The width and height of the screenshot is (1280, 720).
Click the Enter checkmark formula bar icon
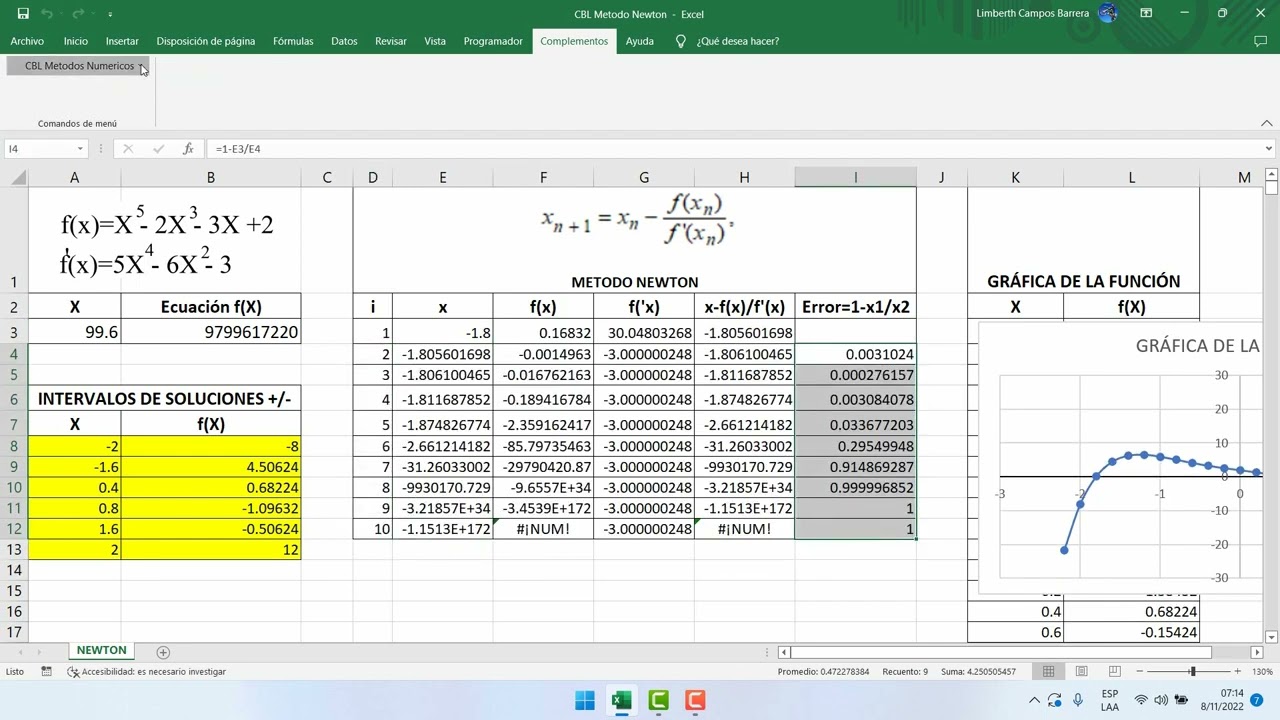pyautogui.click(x=158, y=148)
